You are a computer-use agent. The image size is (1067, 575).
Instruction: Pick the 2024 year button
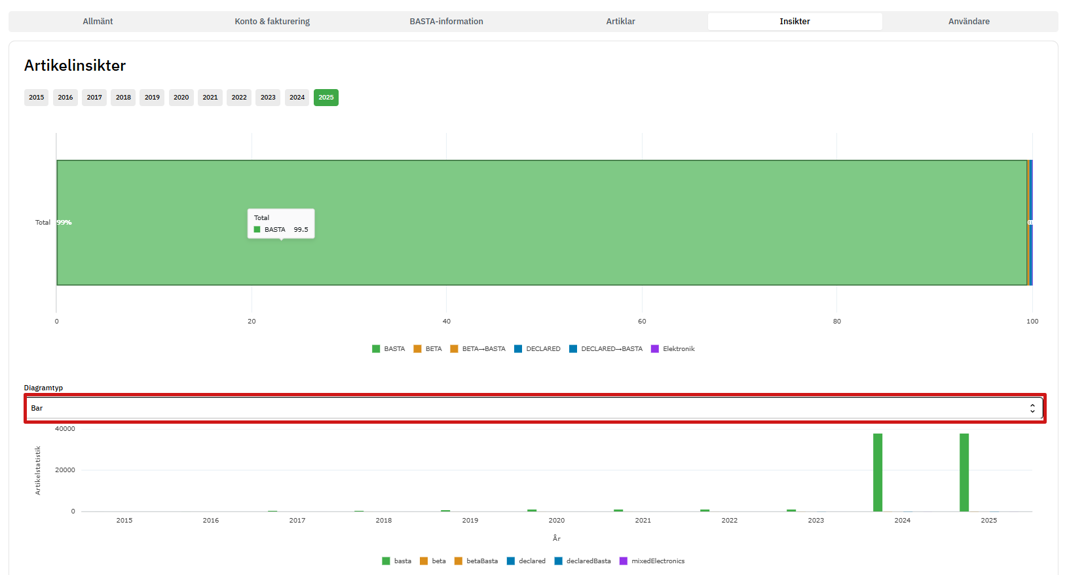point(297,97)
